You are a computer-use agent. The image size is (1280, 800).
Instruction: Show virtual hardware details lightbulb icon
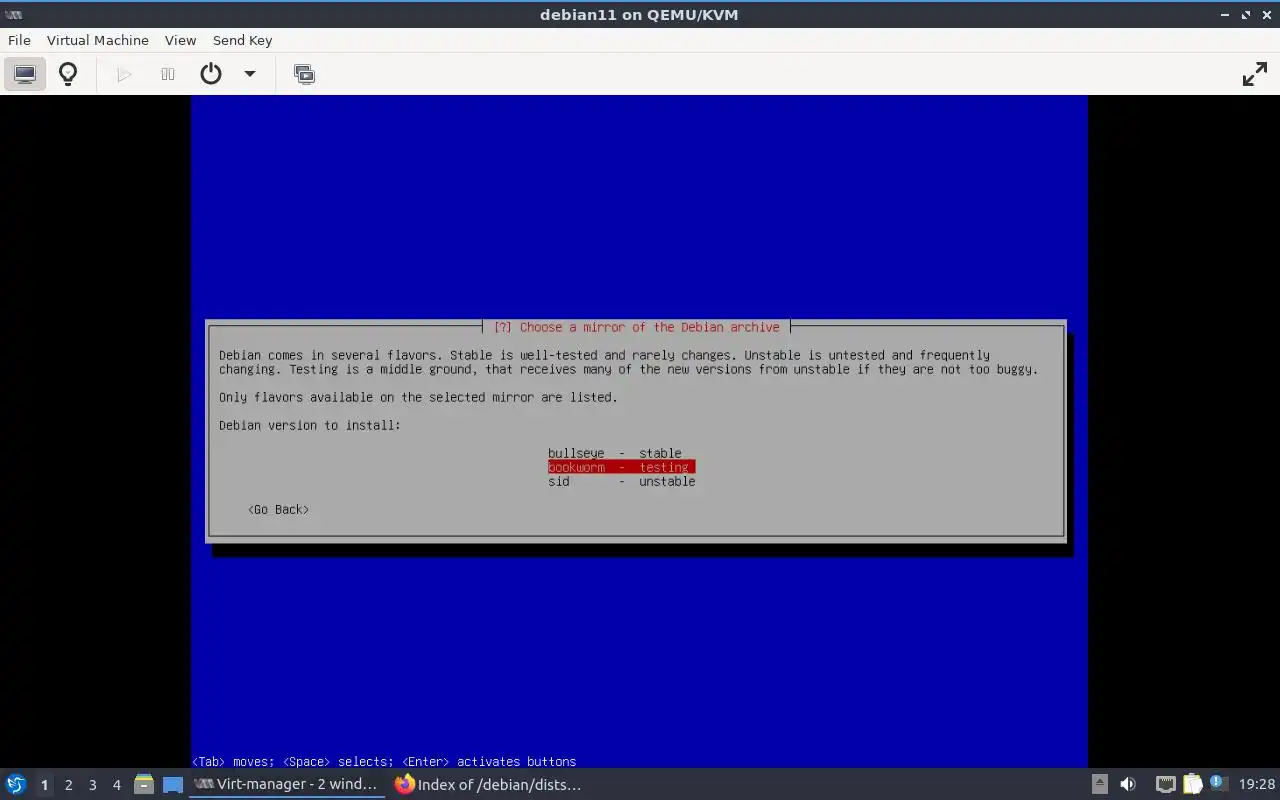[68, 74]
